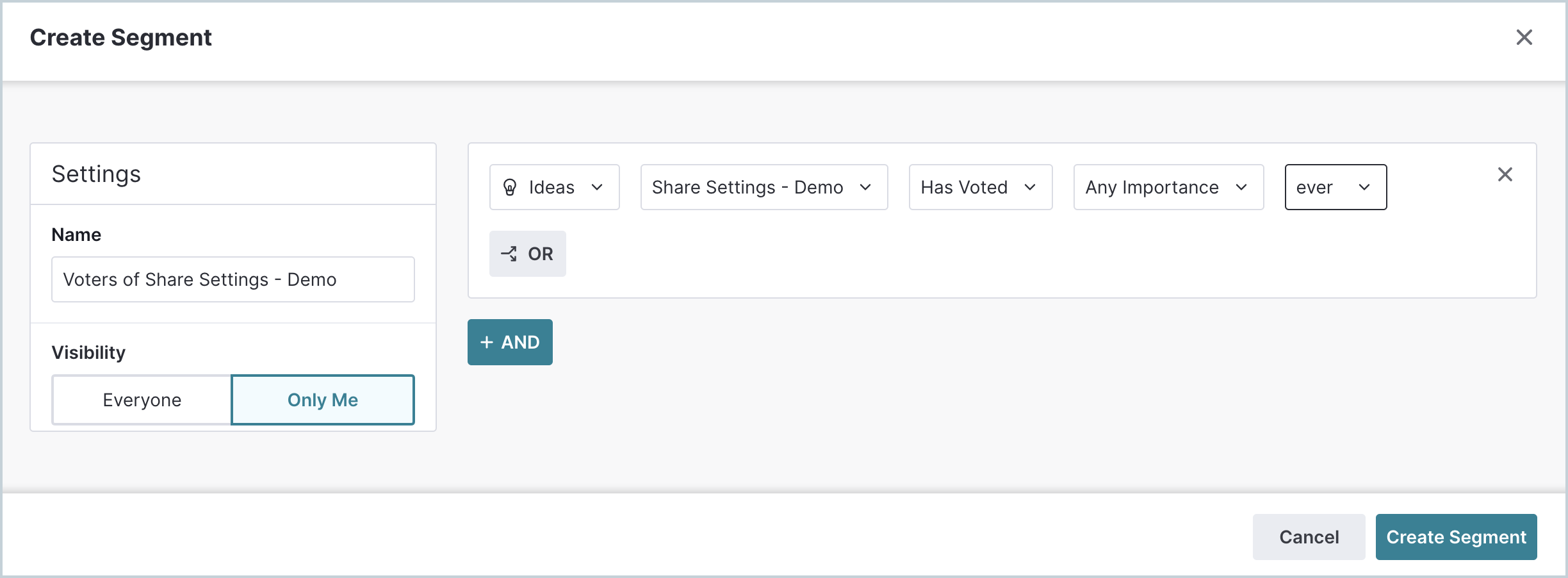
Task: Click the chevron beside Any Importance
Action: tap(1242, 188)
